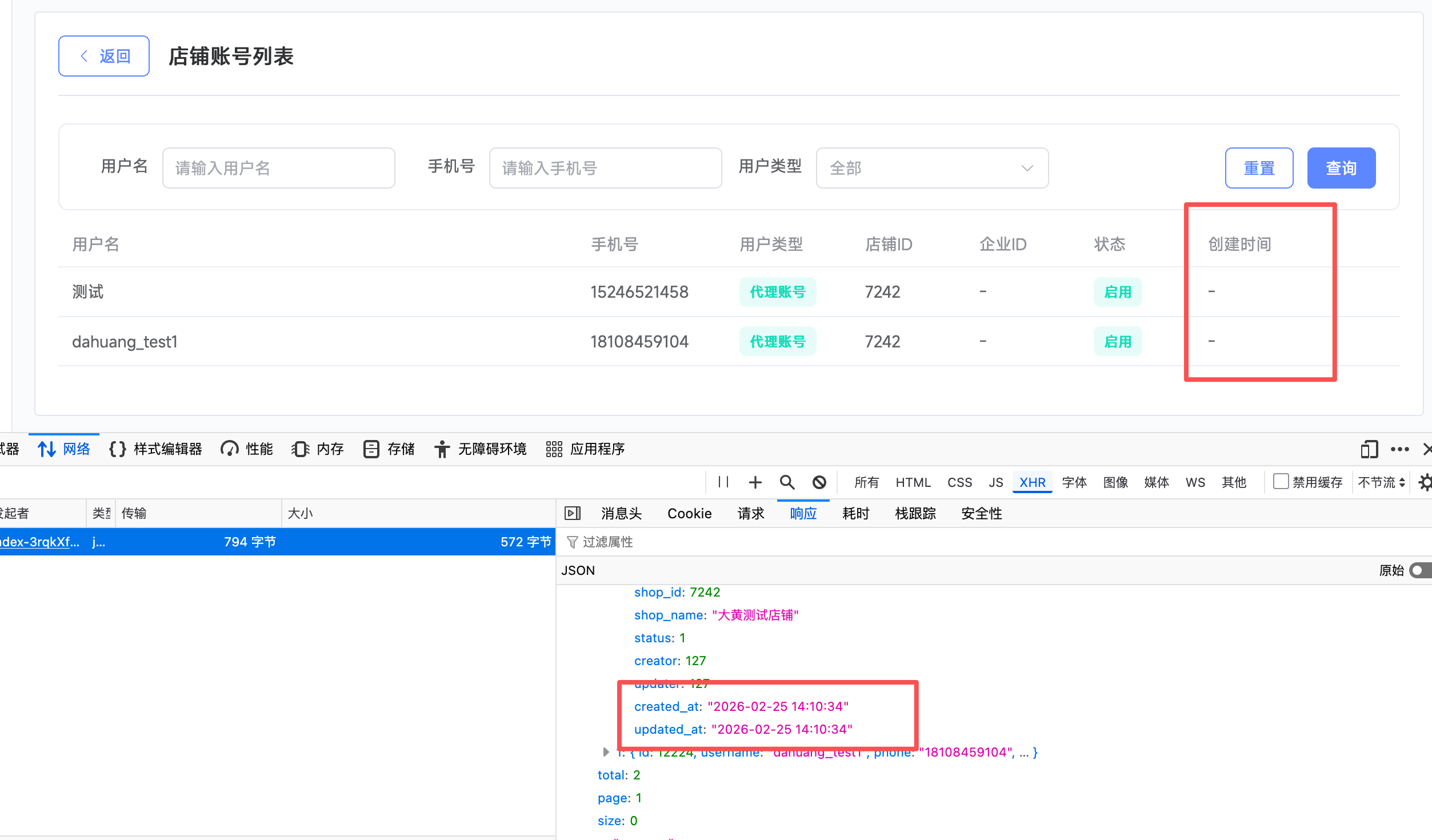This screenshot has height=840, width=1432.
Task: Click the request blocking circle-slash icon
Action: coord(819,482)
